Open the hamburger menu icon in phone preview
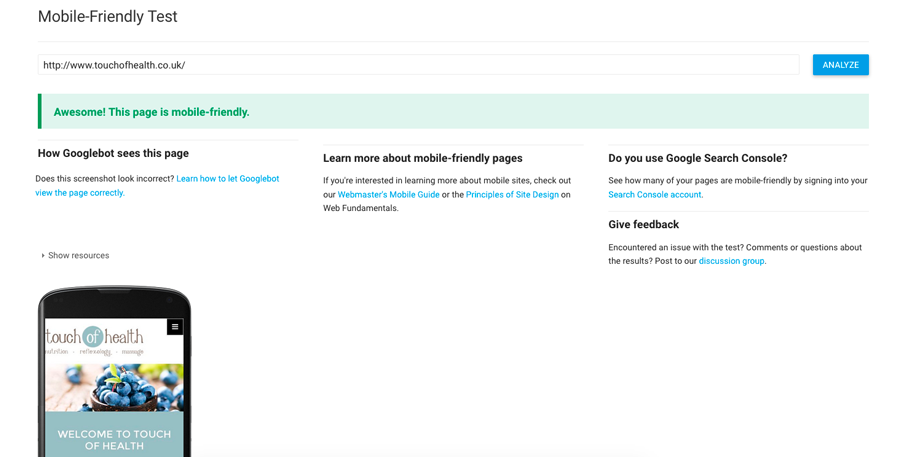This screenshot has height=457, width=900. pos(175,327)
